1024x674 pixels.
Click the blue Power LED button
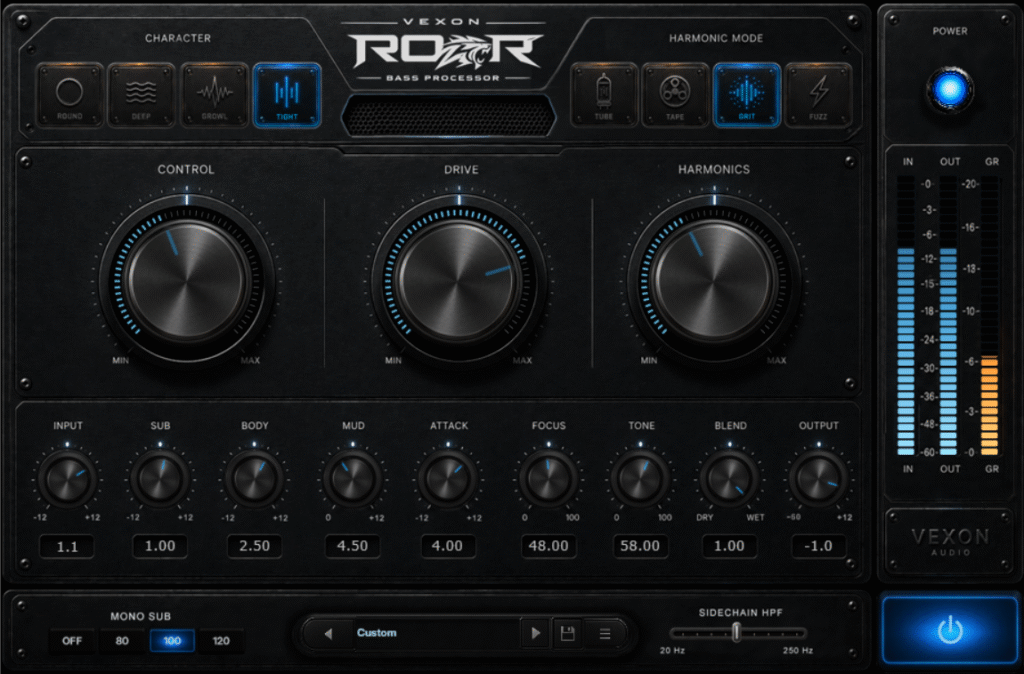950,89
